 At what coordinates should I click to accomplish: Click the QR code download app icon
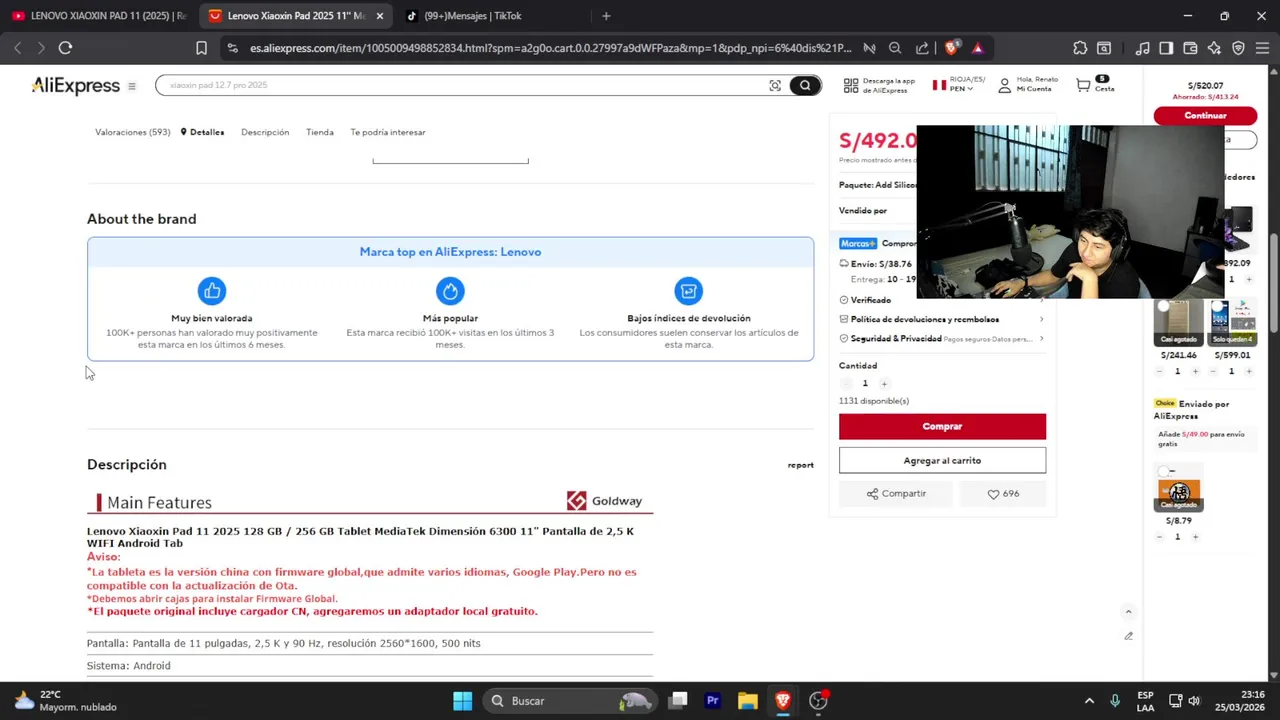[x=851, y=86]
